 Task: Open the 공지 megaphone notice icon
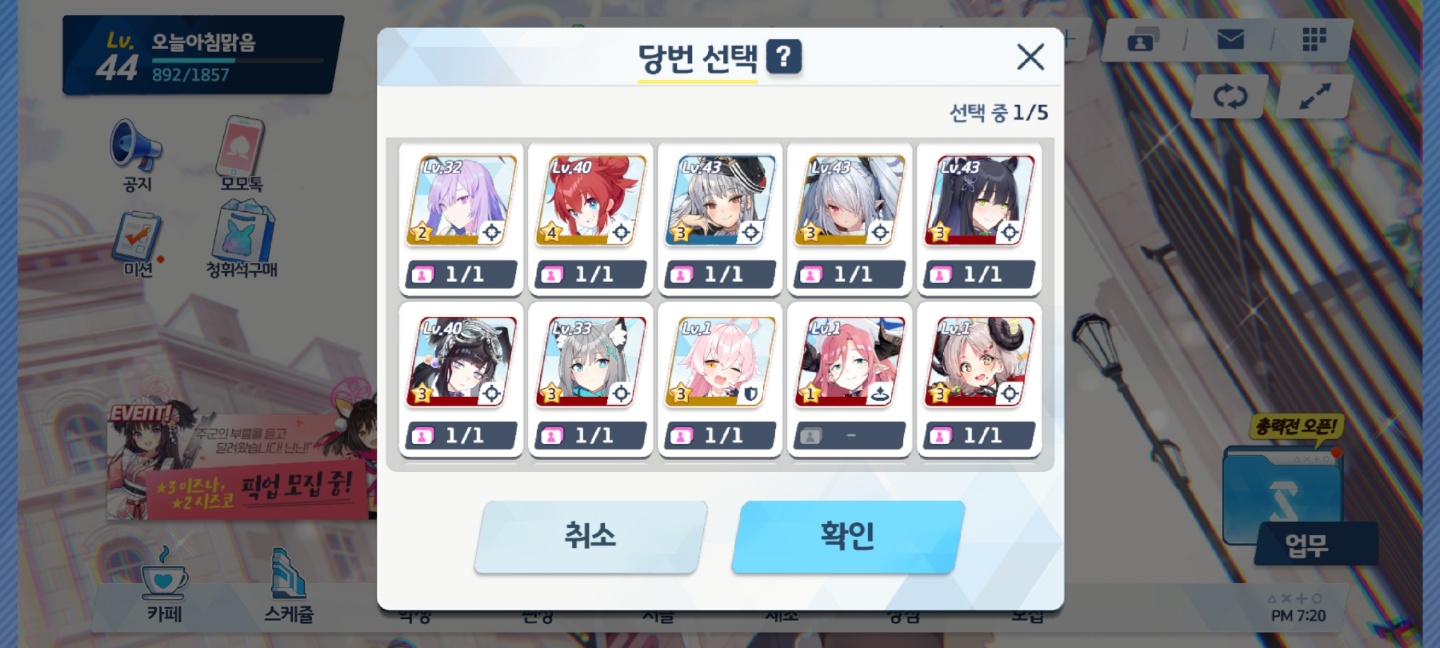[x=136, y=146]
